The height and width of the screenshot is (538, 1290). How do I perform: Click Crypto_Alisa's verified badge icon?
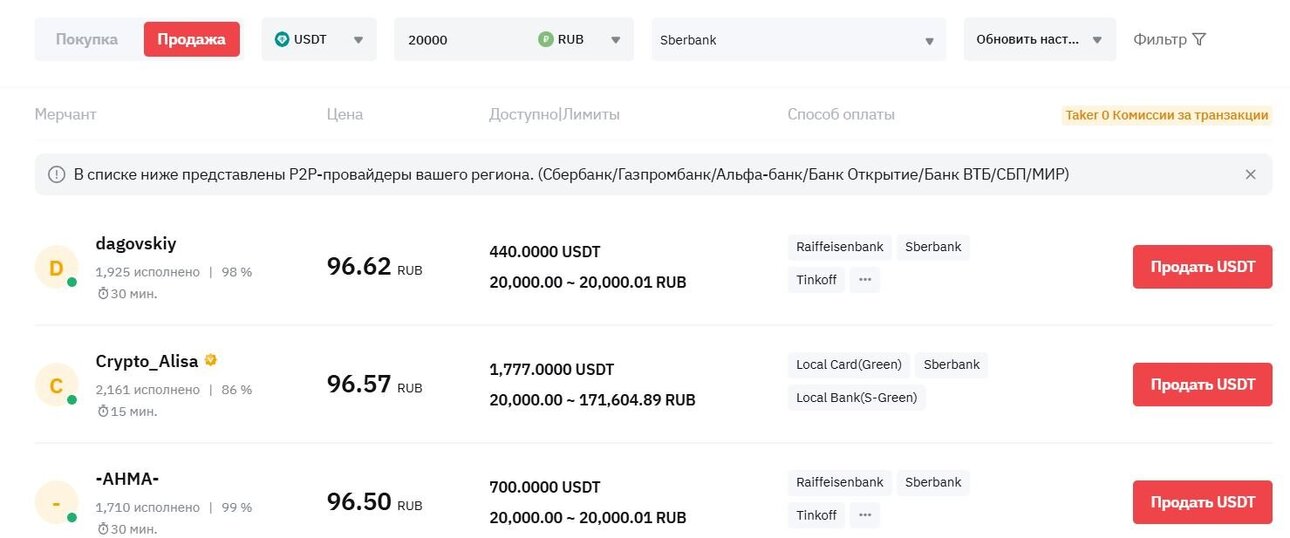(x=210, y=361)
